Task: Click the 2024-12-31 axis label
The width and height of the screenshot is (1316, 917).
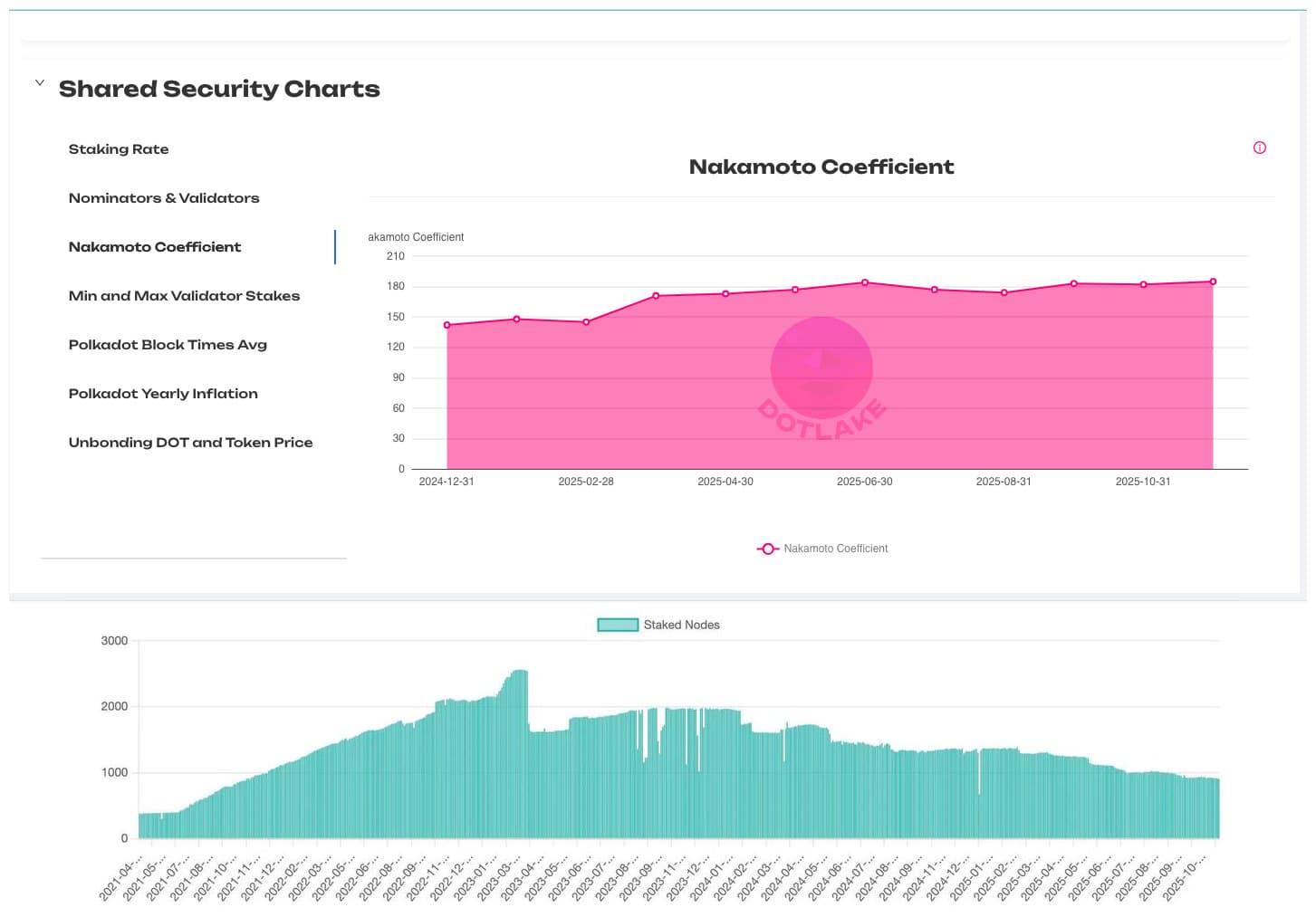Action: [447, 481]
